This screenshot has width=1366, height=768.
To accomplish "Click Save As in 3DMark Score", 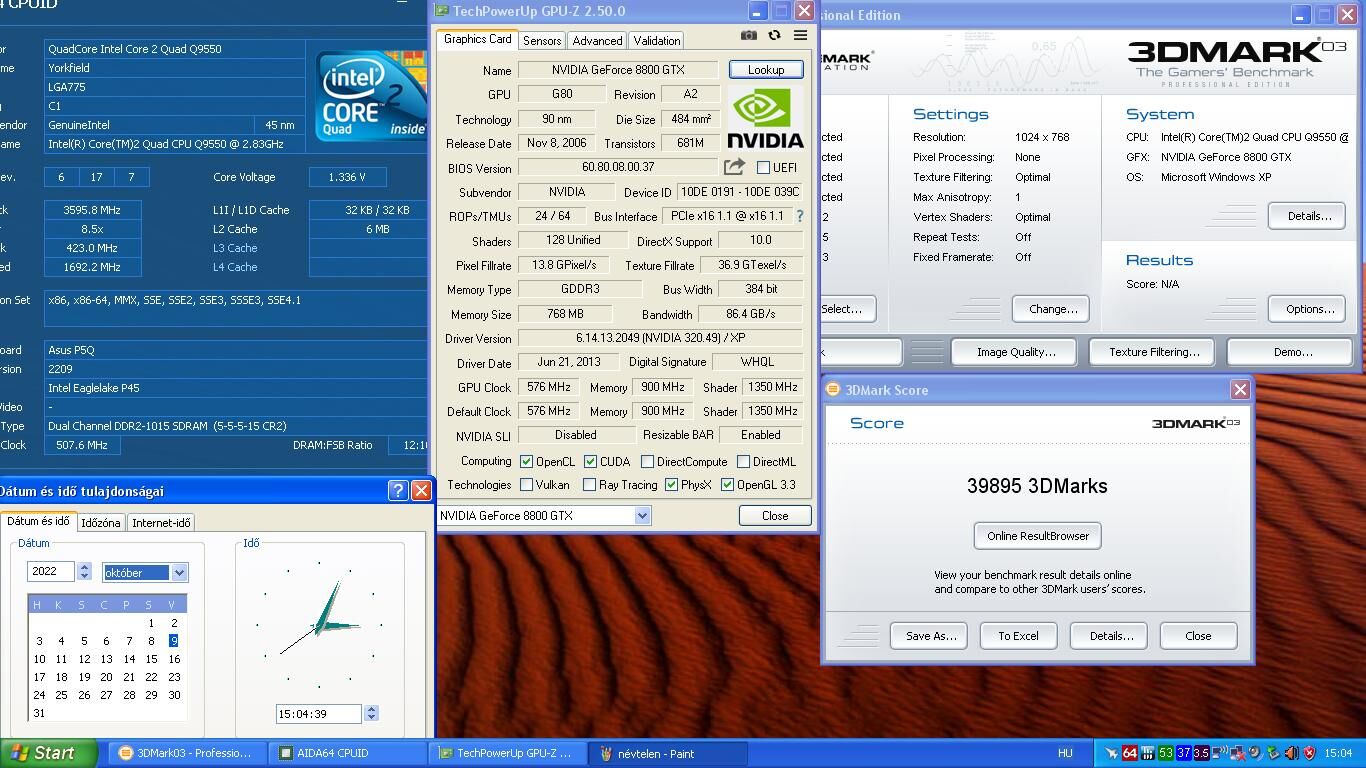I will point(930,635).
